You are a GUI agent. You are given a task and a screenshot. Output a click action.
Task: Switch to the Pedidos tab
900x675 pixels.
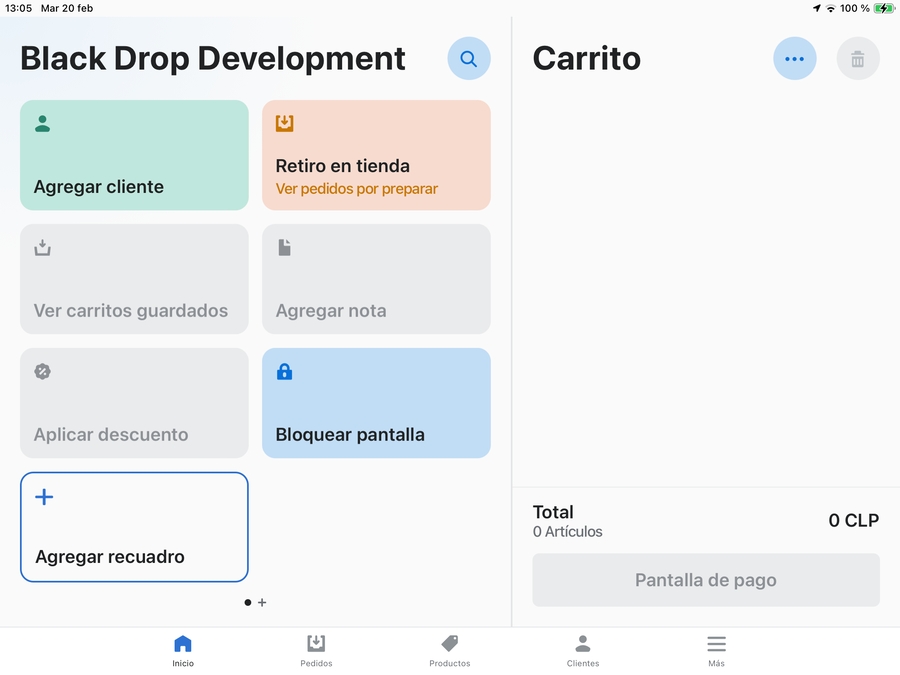[x=316, y=650]
